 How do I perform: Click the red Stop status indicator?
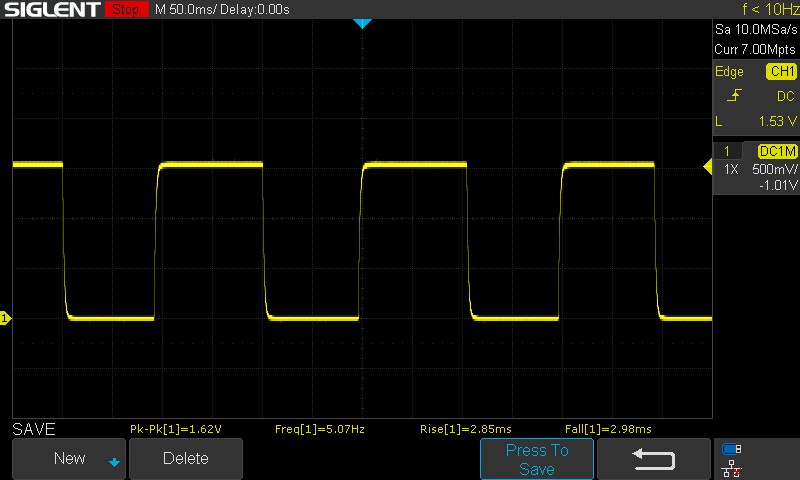tap(126, 9)
